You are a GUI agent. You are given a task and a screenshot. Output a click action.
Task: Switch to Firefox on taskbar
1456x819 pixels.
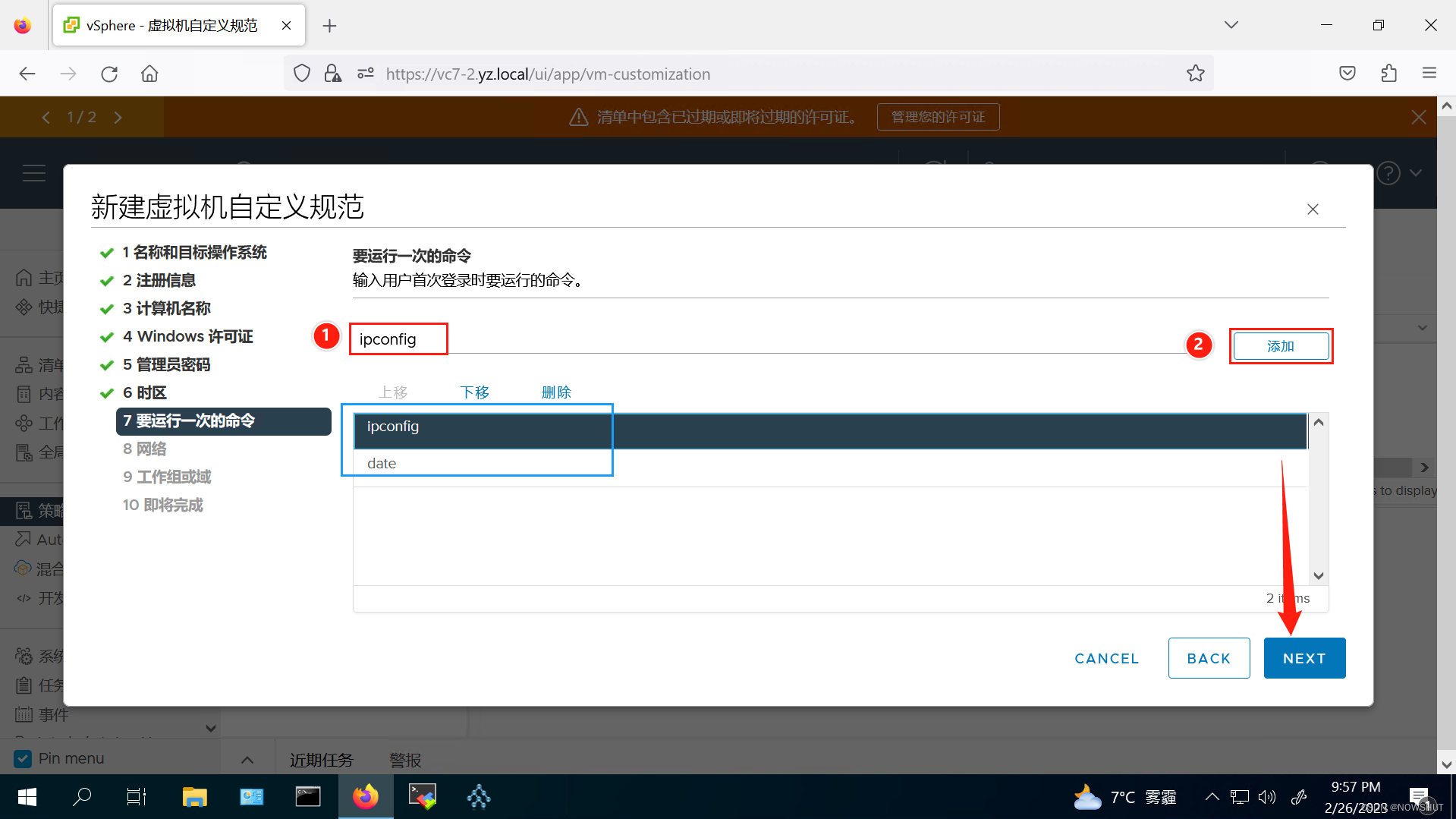pyautogui.click(x=366, y=797)
